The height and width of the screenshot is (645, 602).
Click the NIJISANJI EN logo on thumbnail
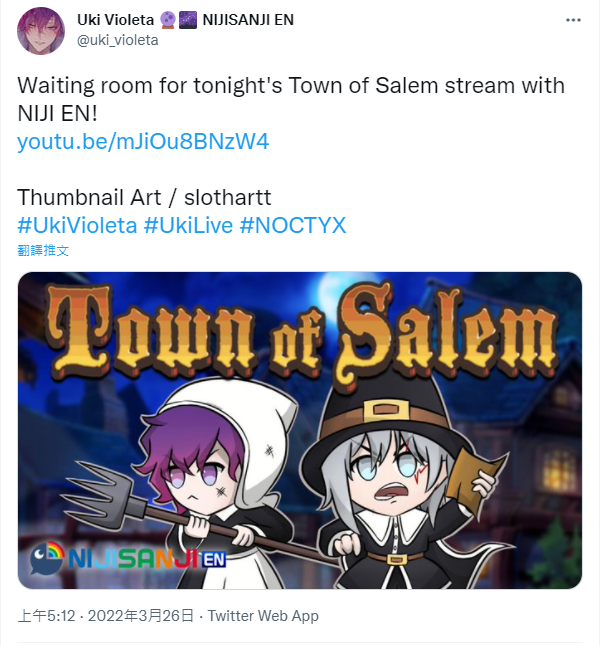coord(128,558)
